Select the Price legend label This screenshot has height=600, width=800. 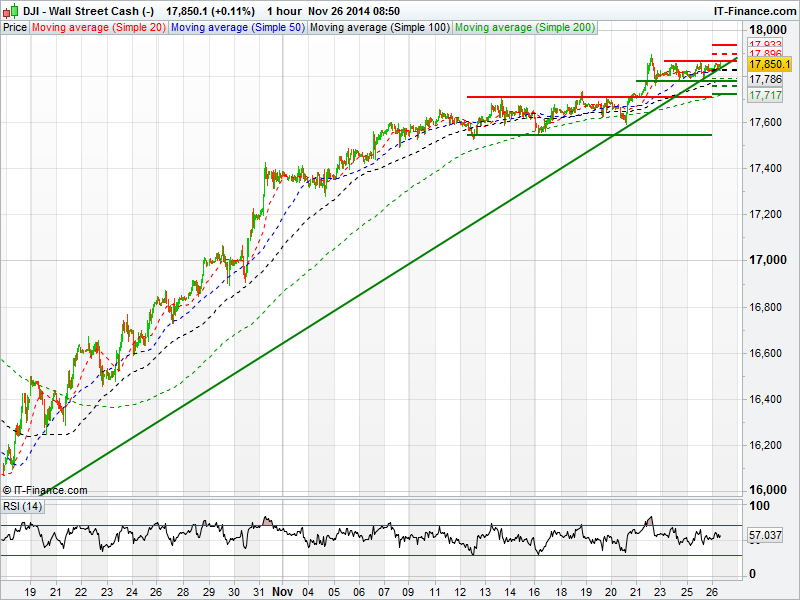pyautogui.click(x=14, y=28)
